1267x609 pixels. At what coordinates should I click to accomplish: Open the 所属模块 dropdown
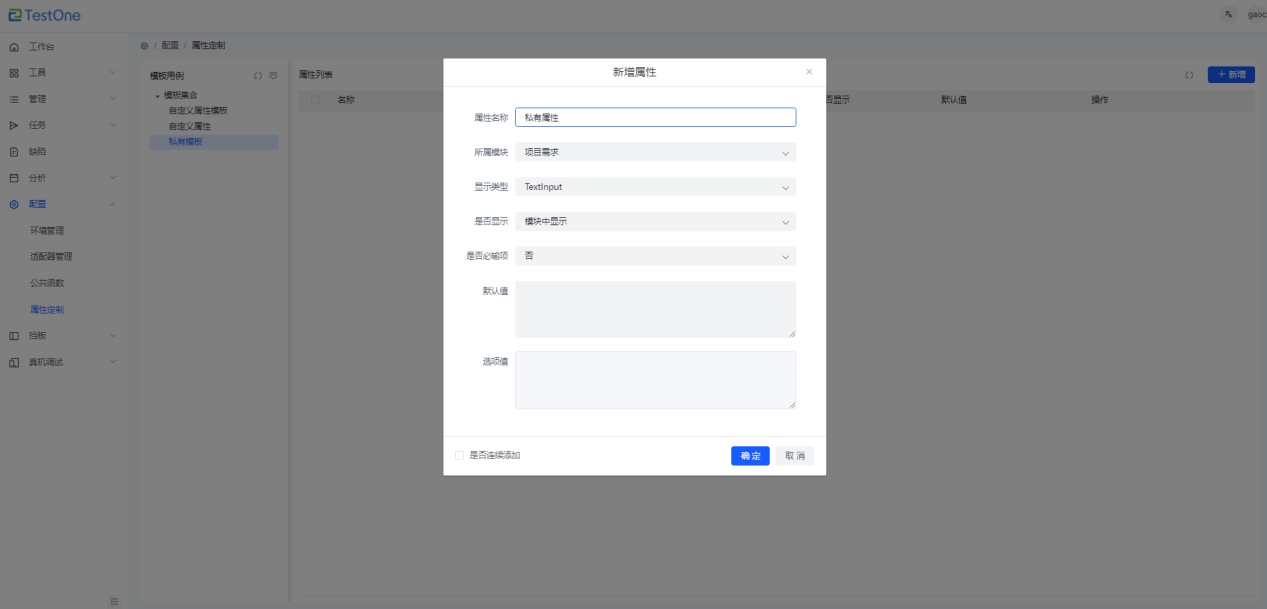655,152
